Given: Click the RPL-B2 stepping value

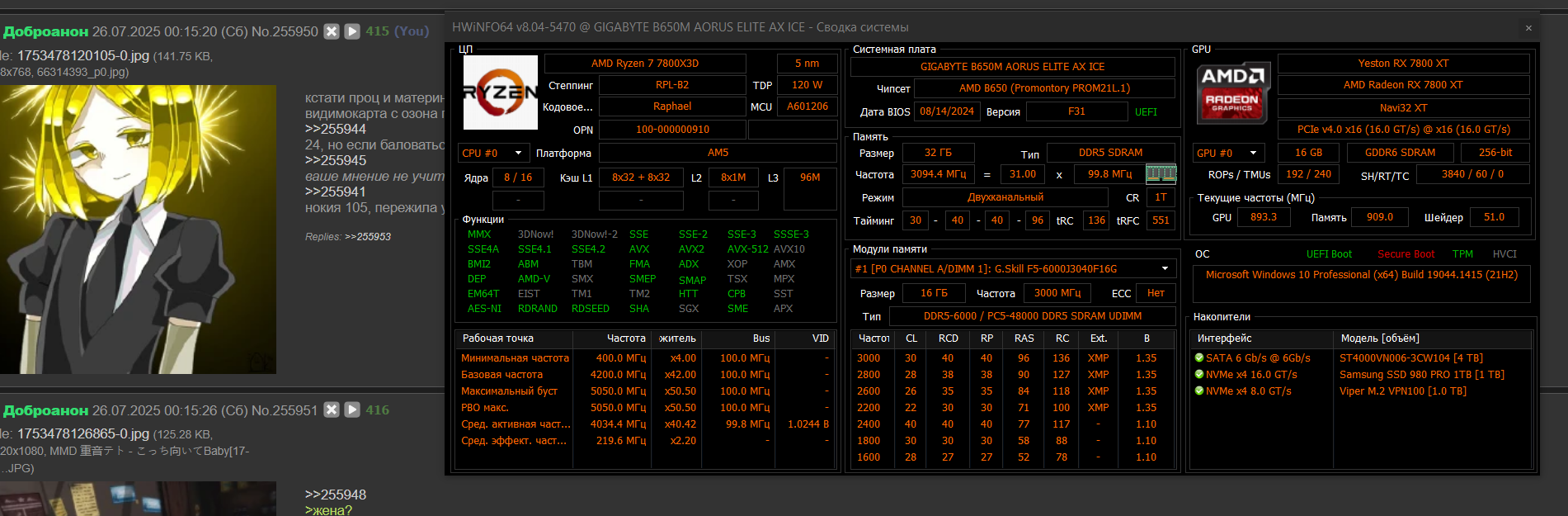Looking at the screenshot, I should tap(672, 85).
